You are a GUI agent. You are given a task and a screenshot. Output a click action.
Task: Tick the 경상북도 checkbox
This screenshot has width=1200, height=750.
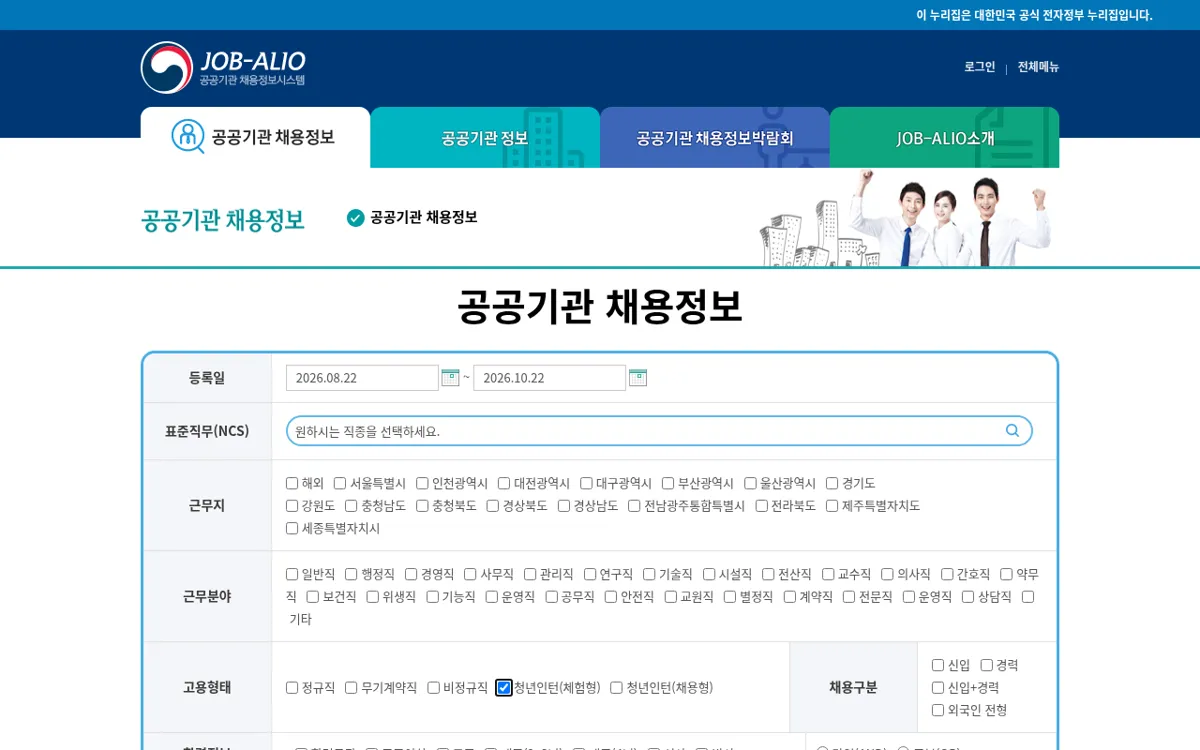[x=493, y=506]
